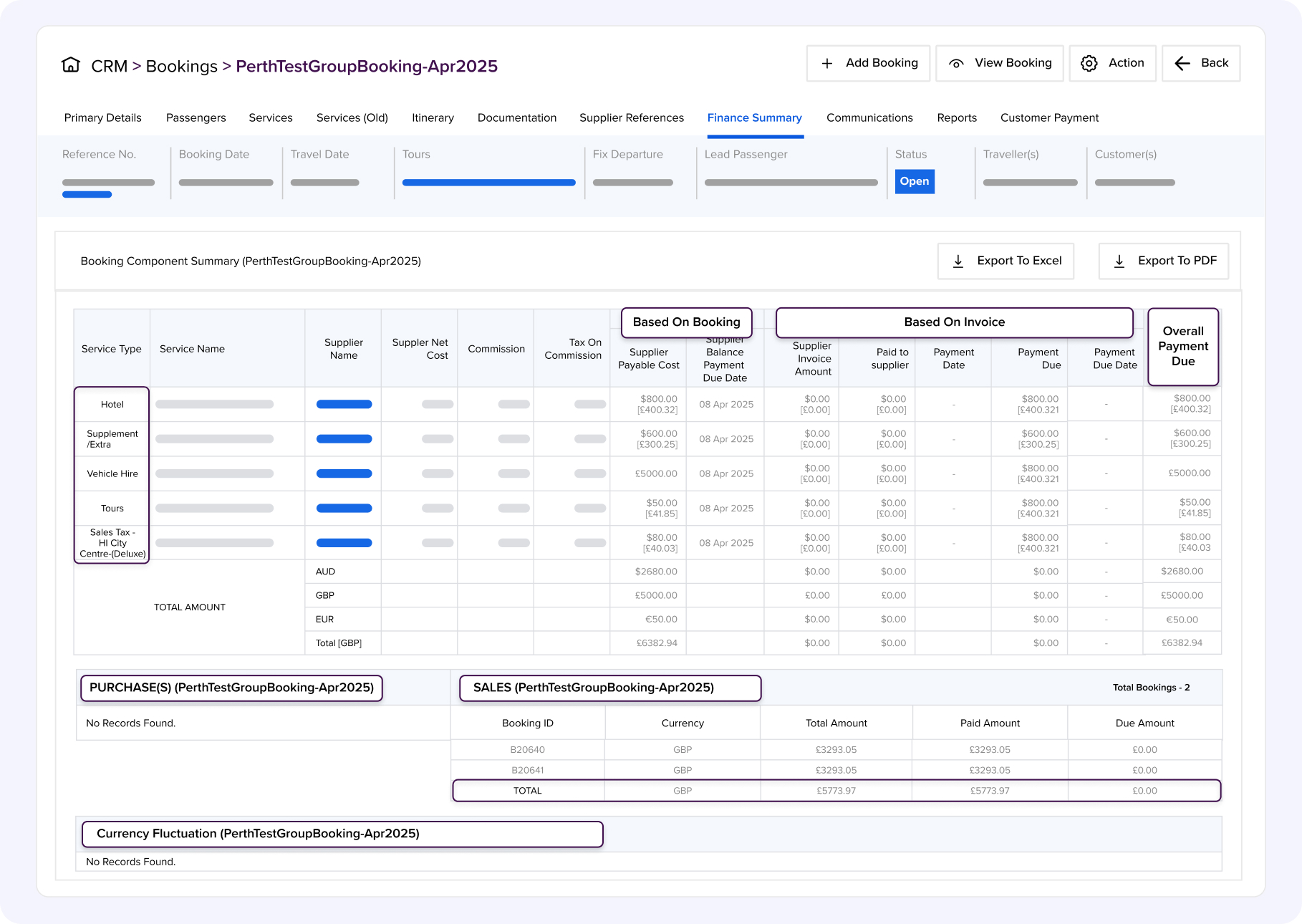Image resolution: width=1302 pixels, height=924 pixels.
Task: Click CRM in the breadcrumb
Action: tap(109, 66)
